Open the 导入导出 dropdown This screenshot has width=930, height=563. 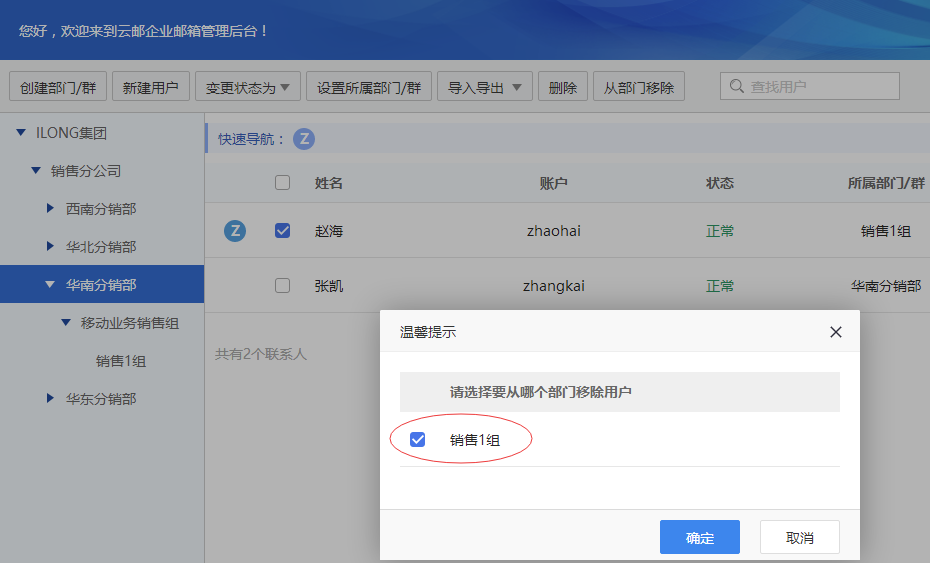(485, 87)
